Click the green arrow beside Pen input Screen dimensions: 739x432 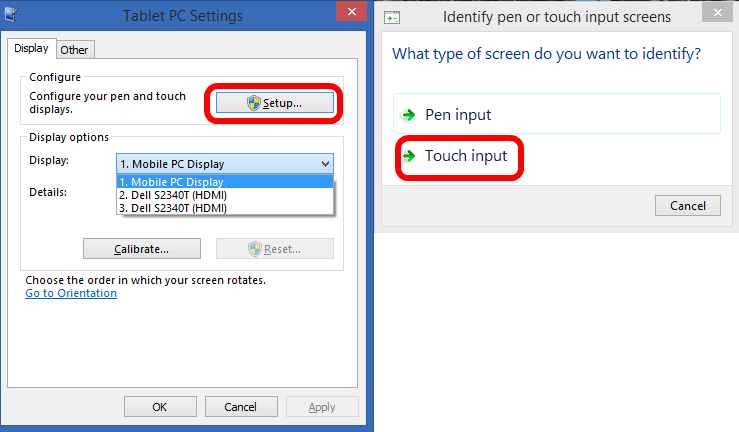pos(408,115)
